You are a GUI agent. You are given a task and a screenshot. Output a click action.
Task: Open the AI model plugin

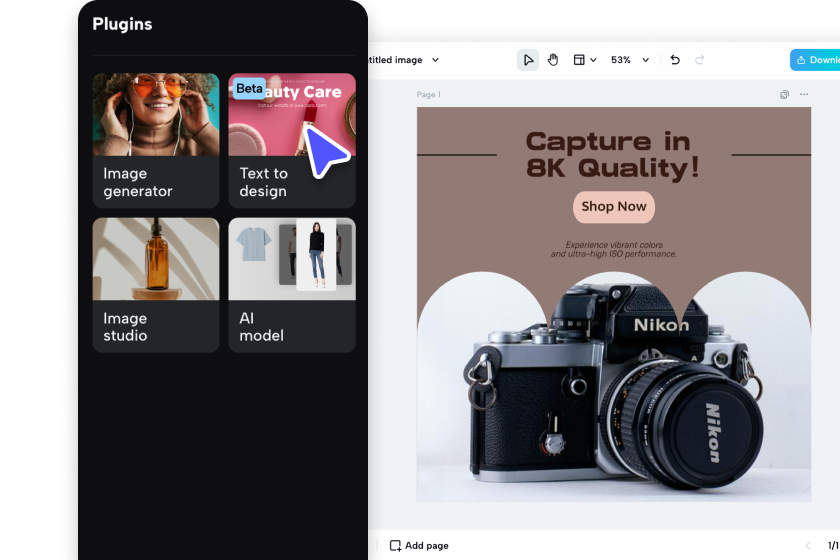click(x=292, y=285)
